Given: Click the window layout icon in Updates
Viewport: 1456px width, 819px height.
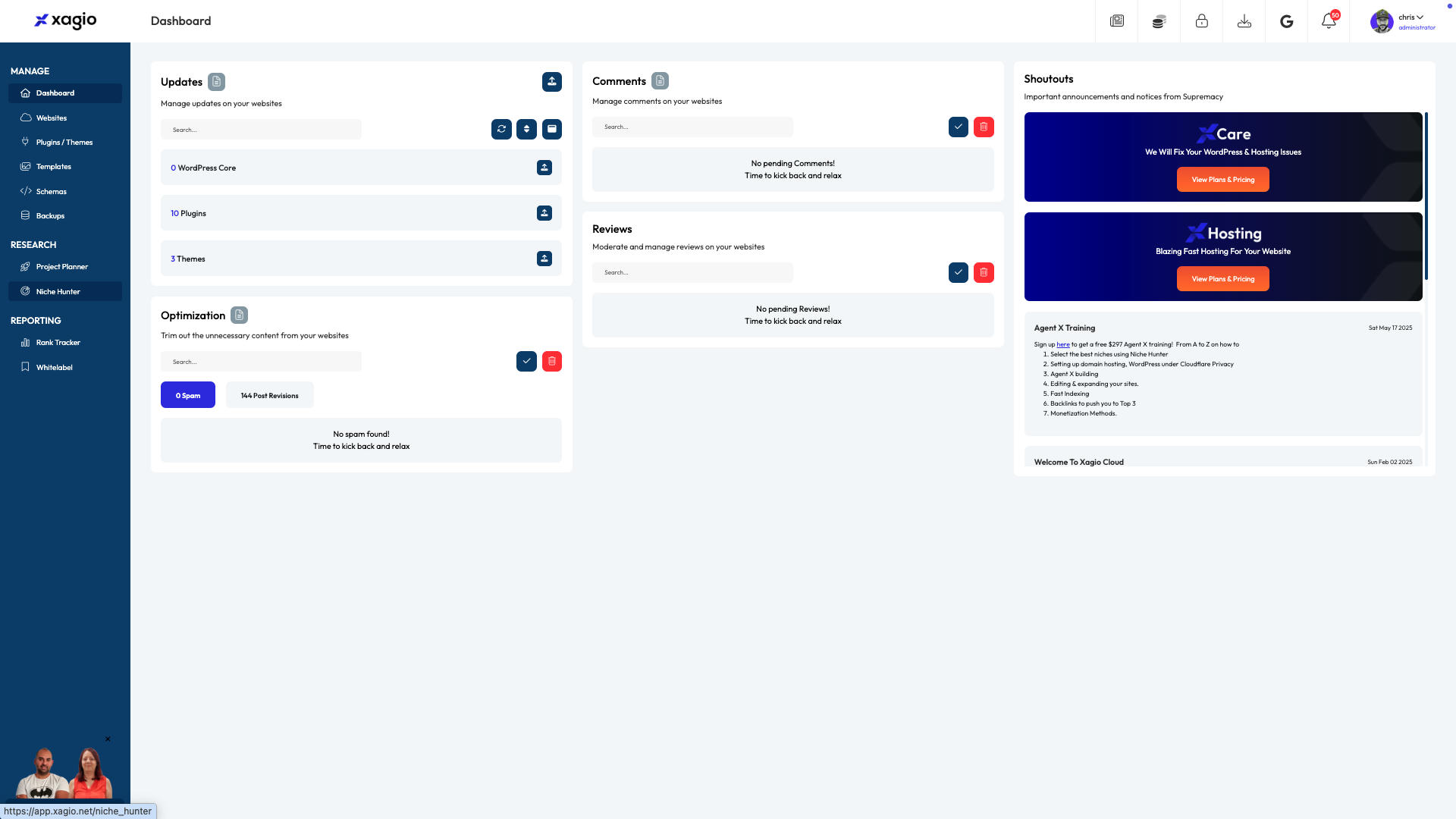Looking at the screenshot, I should pos(552,130).
